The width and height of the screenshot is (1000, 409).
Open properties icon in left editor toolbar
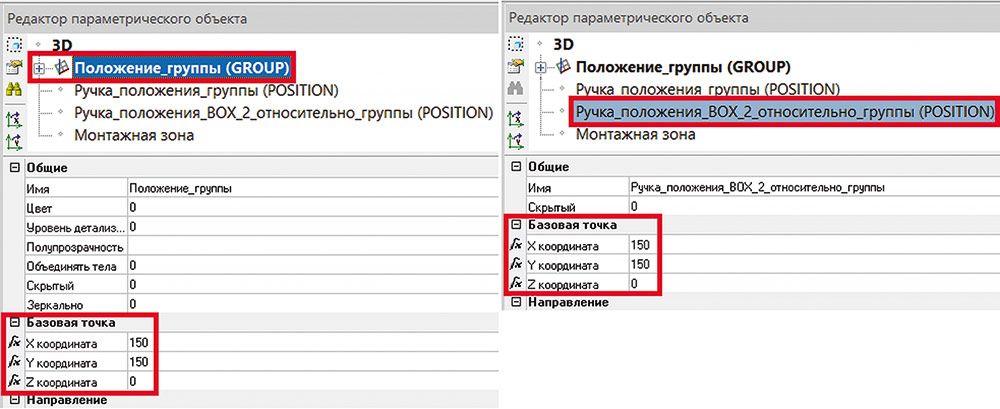pyautogui.click(x=14, y=67)
